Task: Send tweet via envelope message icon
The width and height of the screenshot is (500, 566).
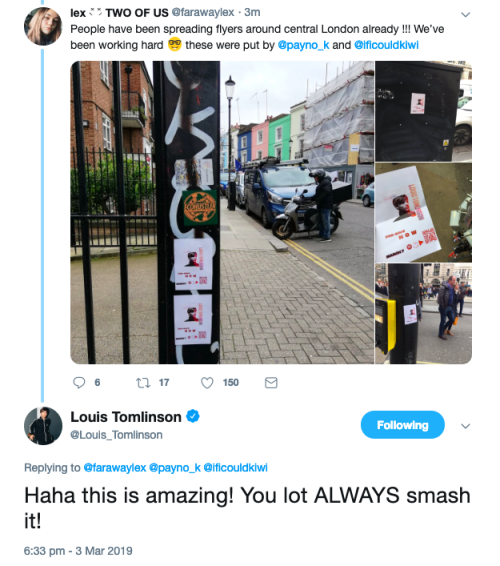Action: tap(271, 383)
